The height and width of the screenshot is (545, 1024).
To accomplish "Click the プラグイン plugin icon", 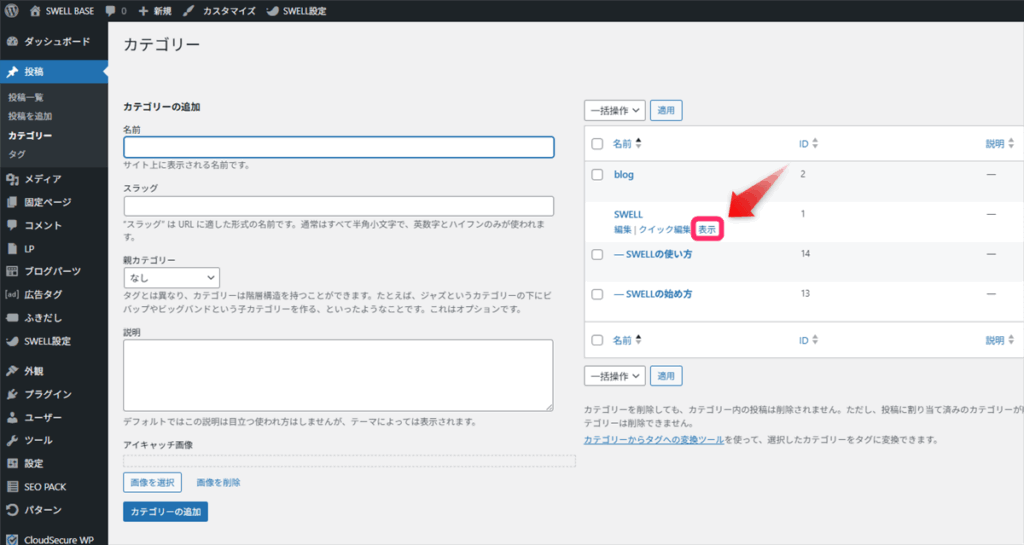I will point(12,394).
